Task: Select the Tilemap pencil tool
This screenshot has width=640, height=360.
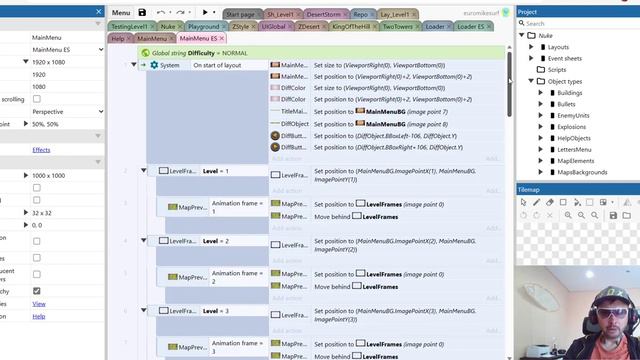Action: [x=536, y=202]
